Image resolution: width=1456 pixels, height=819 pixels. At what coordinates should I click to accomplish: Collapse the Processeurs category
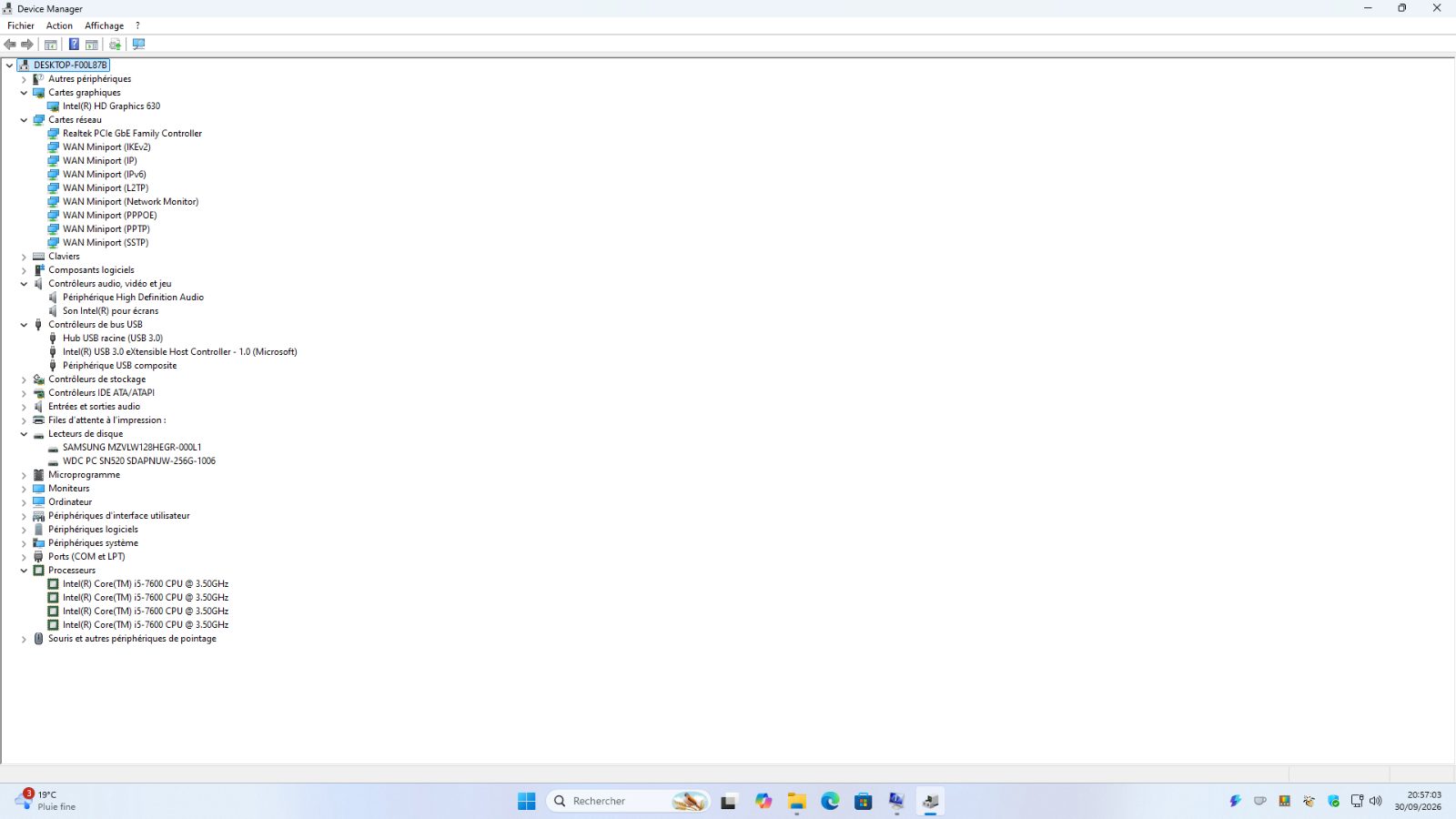pos(25,571)
